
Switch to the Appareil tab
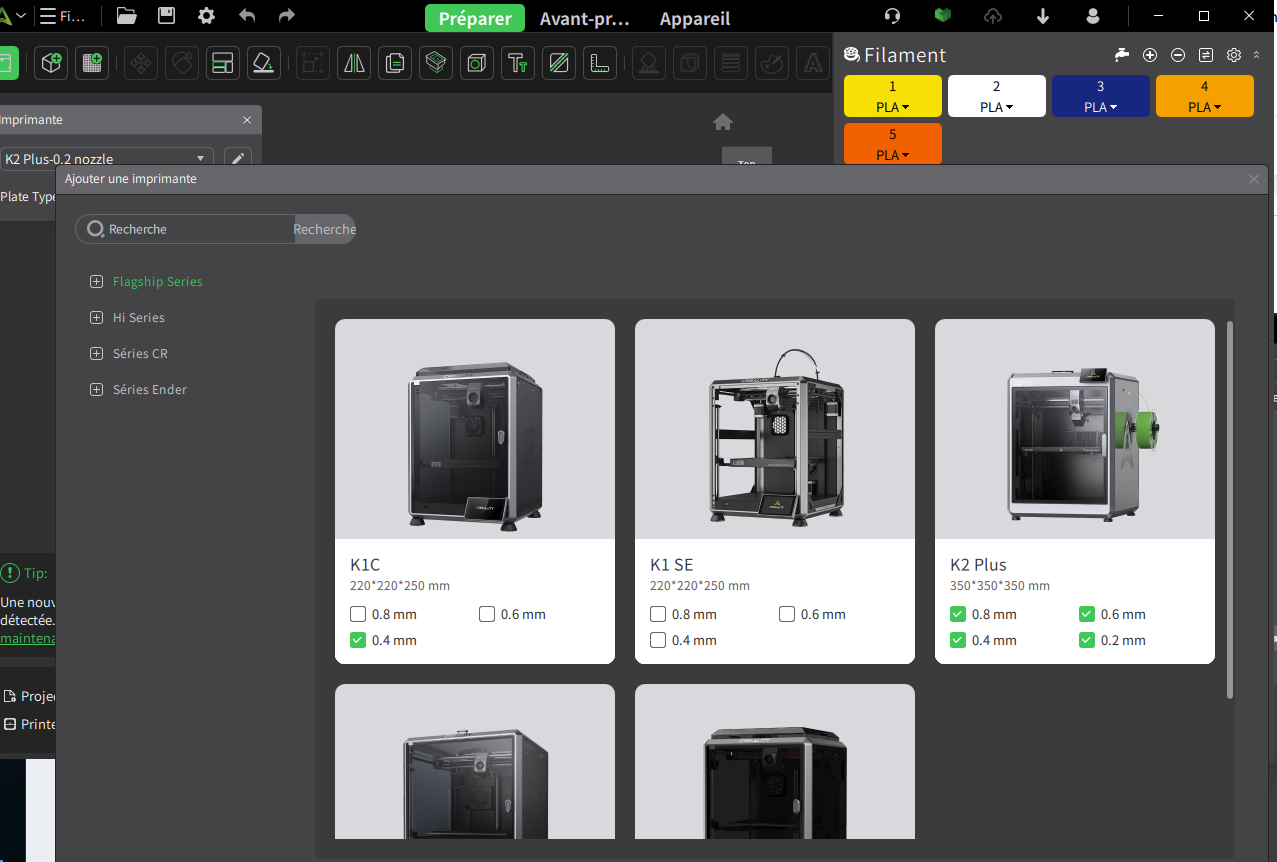click(x=695, y=18)
